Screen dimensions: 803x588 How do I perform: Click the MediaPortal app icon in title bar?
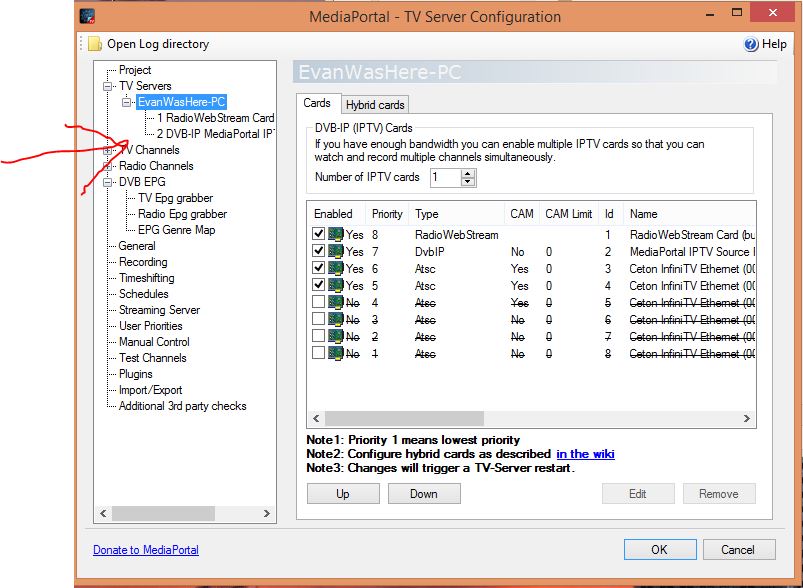click(x=88, y=16)
